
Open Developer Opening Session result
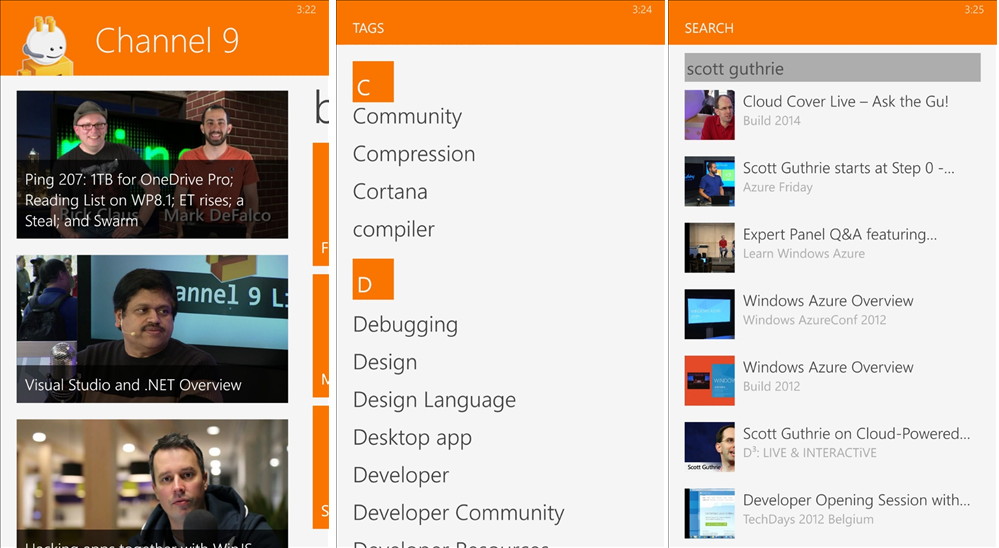(x=832, y=513)
